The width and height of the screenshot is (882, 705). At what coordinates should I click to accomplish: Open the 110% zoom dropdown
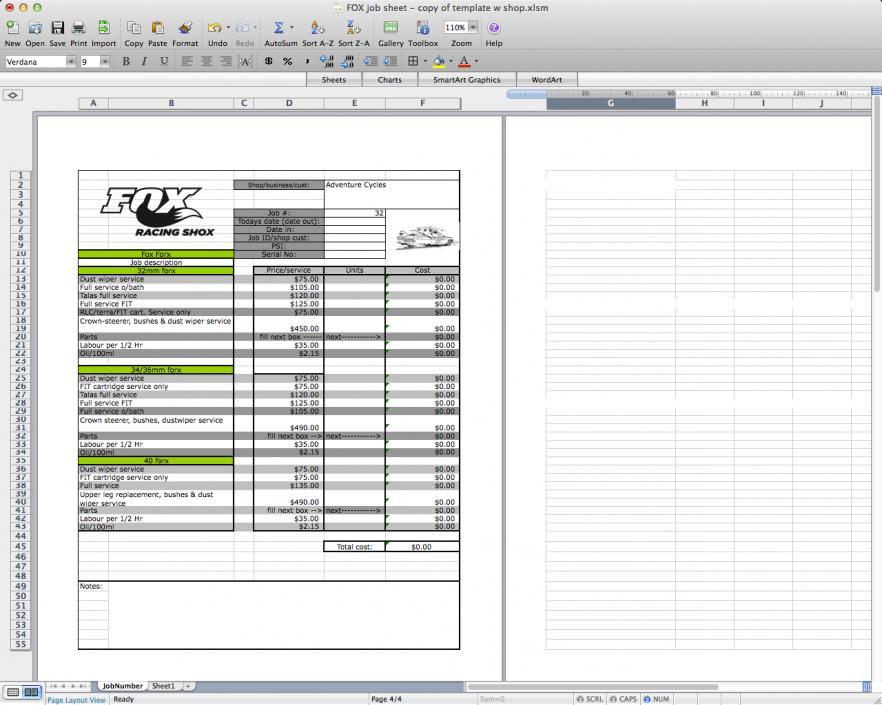[473, 27]
